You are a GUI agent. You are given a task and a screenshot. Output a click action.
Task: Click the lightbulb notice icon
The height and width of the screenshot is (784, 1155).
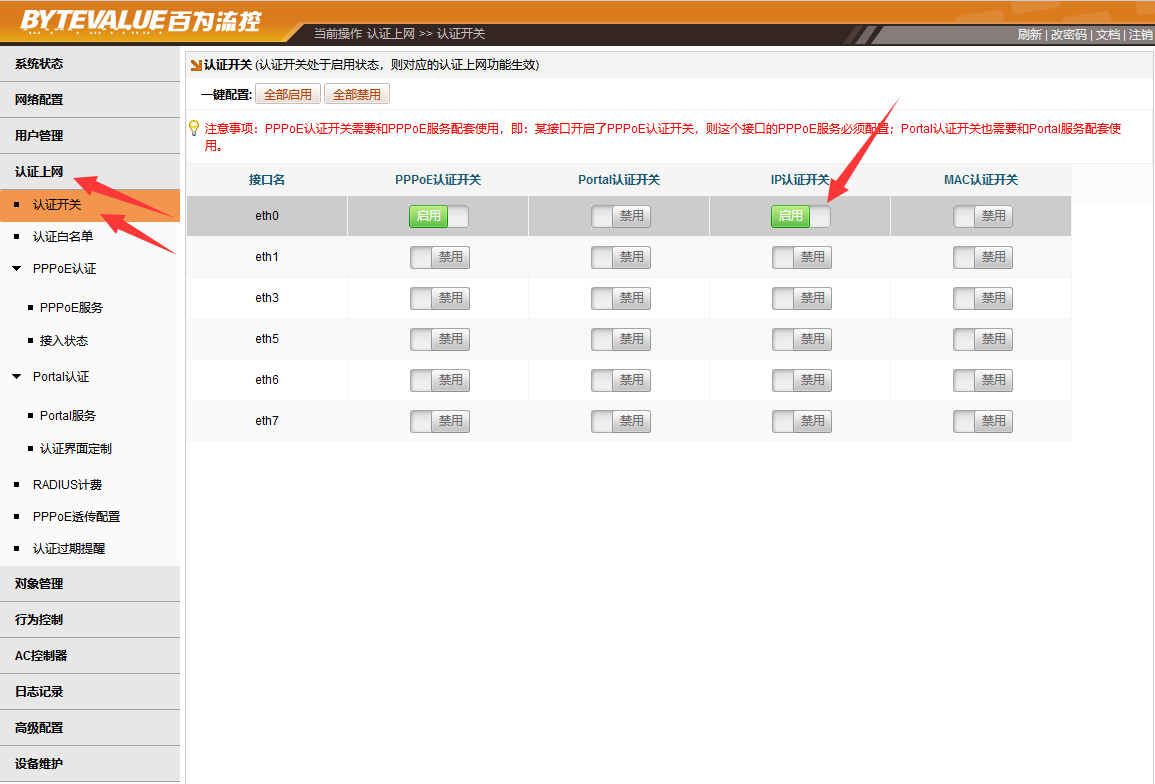point(194,128)
